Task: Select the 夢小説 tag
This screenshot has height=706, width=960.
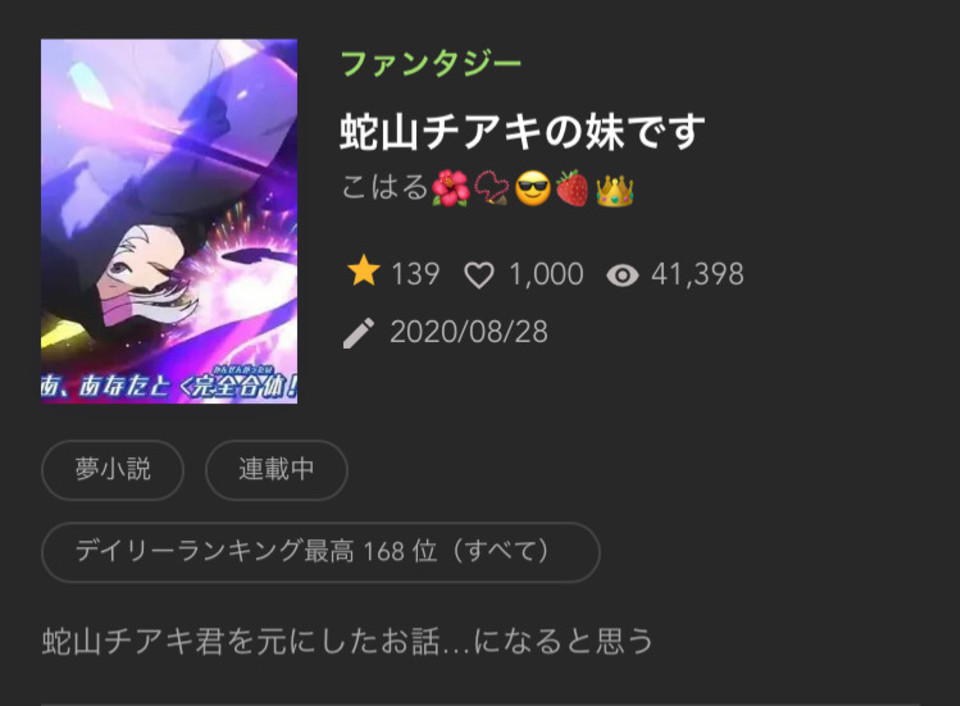Action: click(113, 470)
